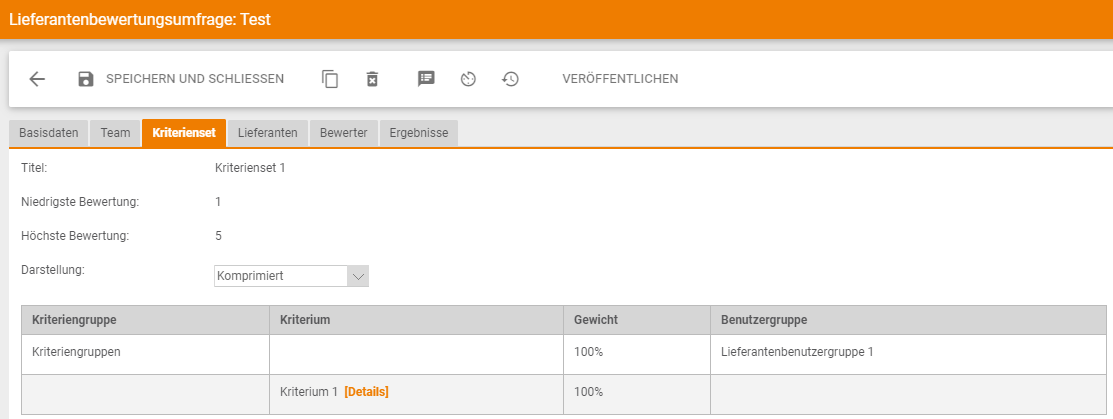Select the Kriterienset tab

click(x=184, y=133)
